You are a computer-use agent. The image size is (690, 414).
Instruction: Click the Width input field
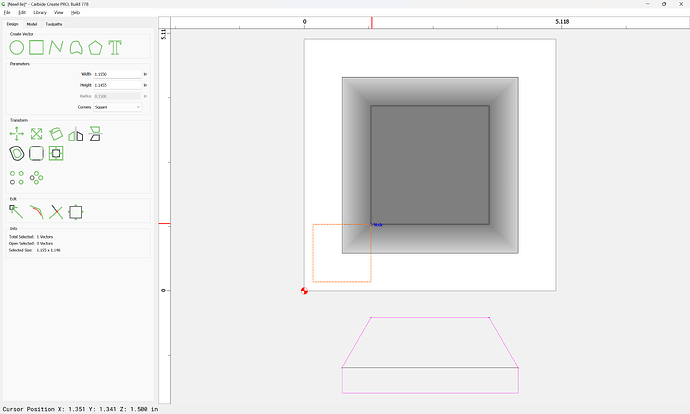[x=117, y=74]
